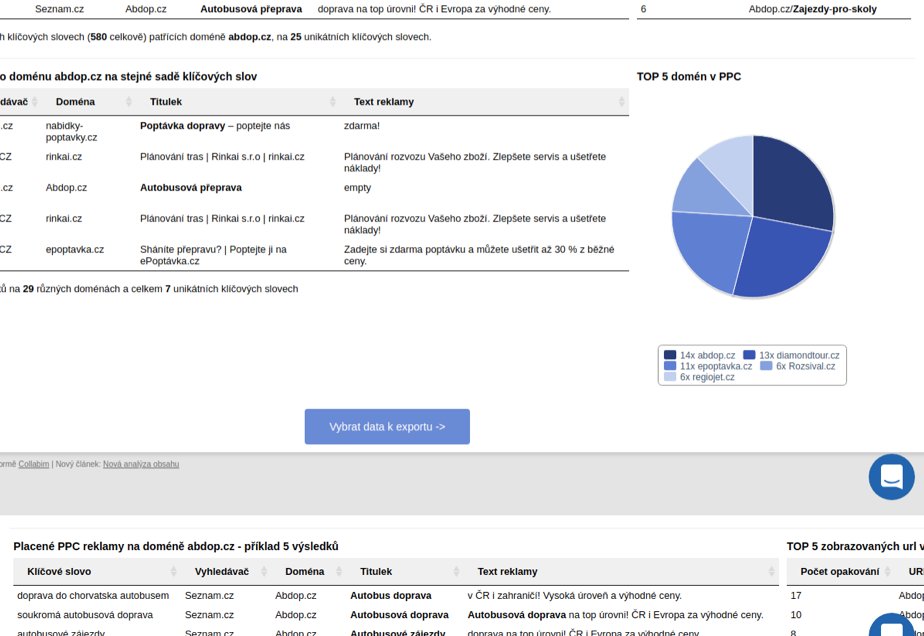Click 'doprava do chorvatska autobusem' keyword

point(93,595)
